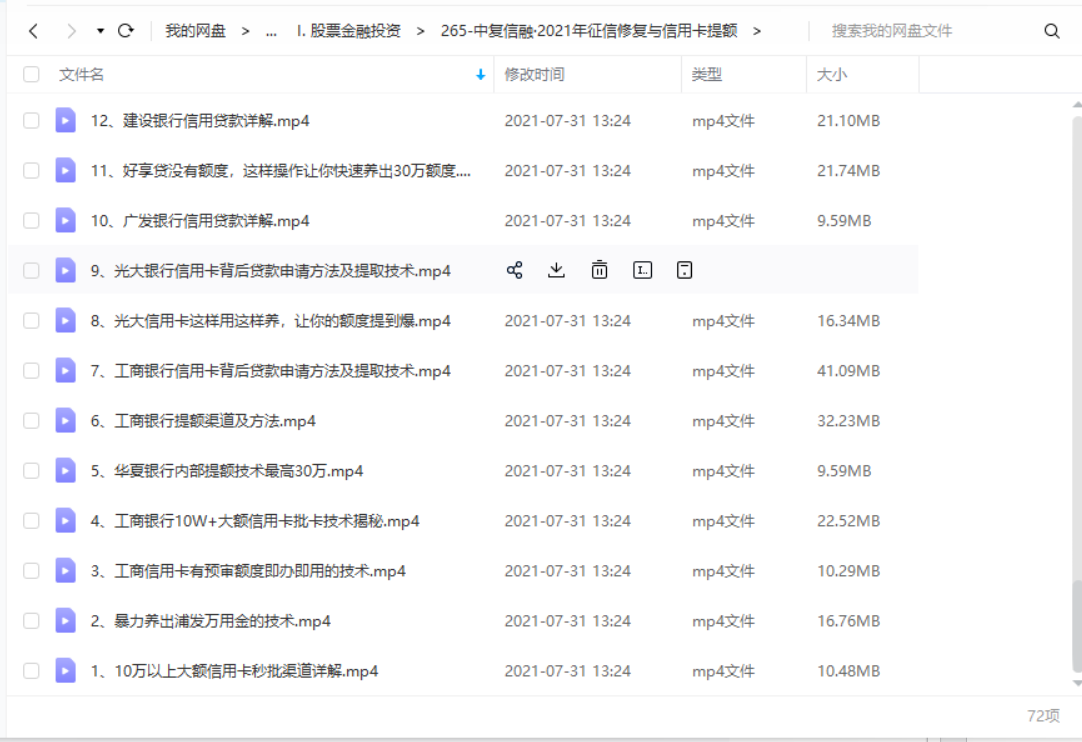The width and height of the screenshot is (1082, 742).
Task: Sort by 大小 column
Action: coord(832,74)
